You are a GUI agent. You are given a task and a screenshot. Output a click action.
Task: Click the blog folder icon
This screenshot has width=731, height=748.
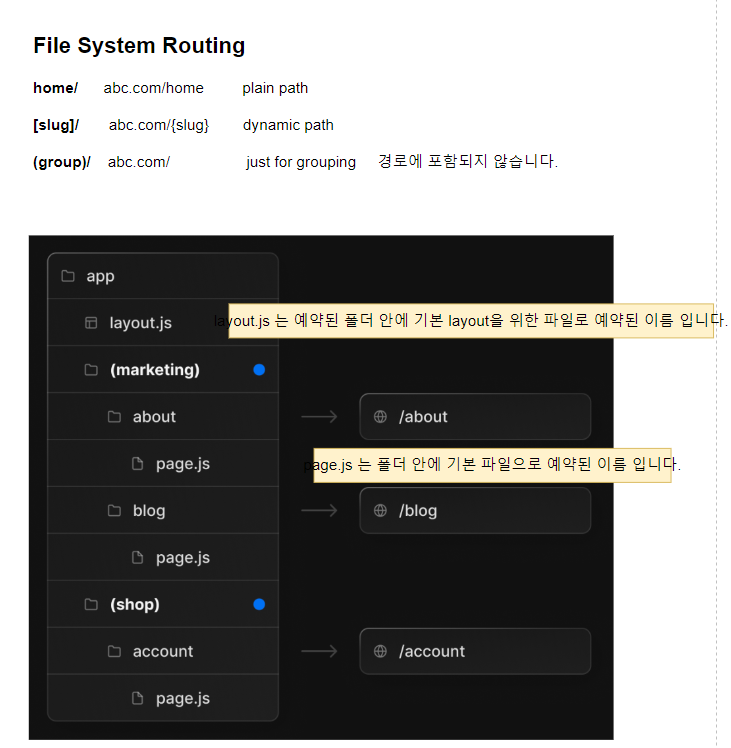click(115, 510)
